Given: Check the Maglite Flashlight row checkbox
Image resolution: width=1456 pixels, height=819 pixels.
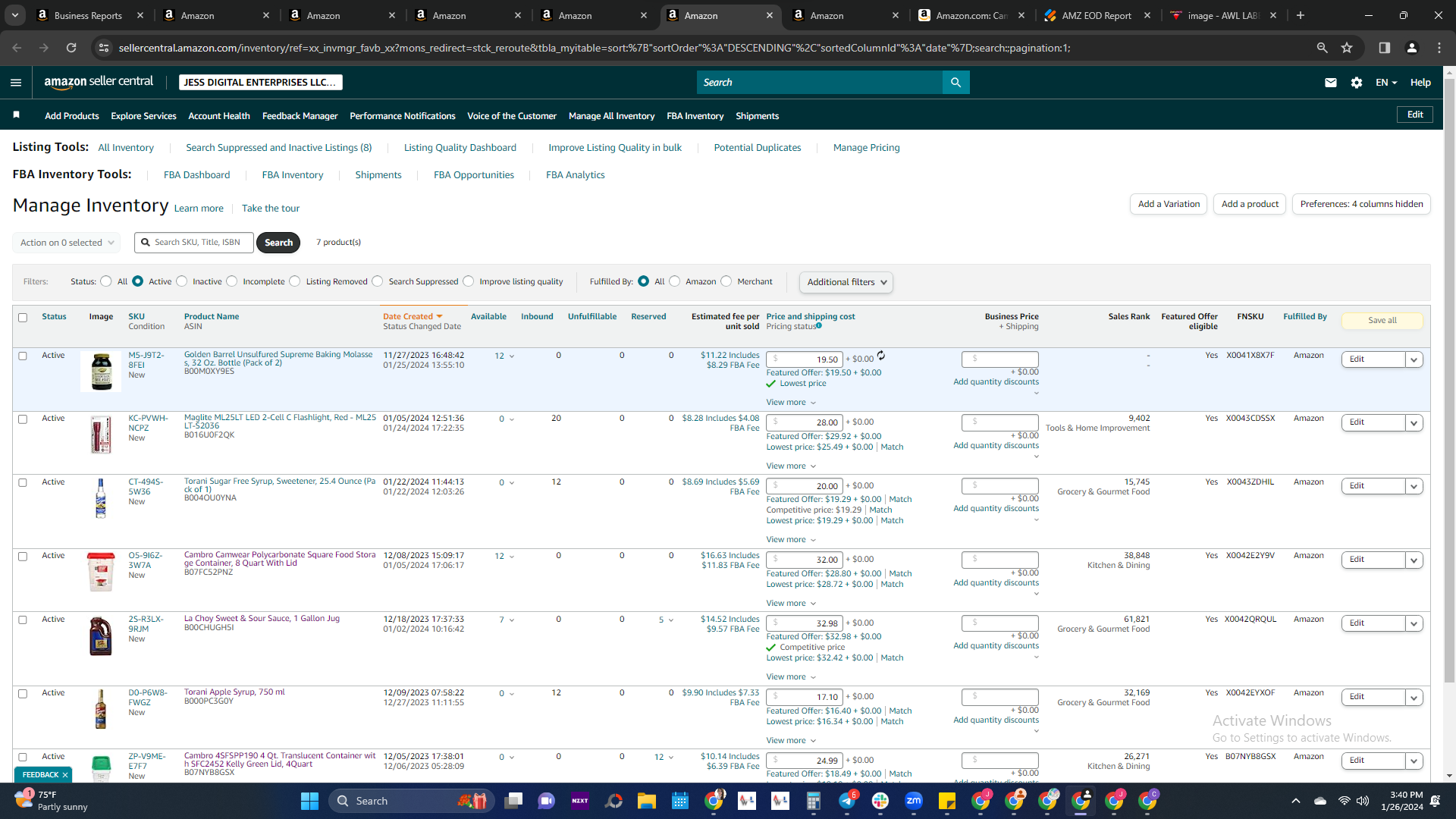Looking at the screenshot, I should tap(23, 419).
